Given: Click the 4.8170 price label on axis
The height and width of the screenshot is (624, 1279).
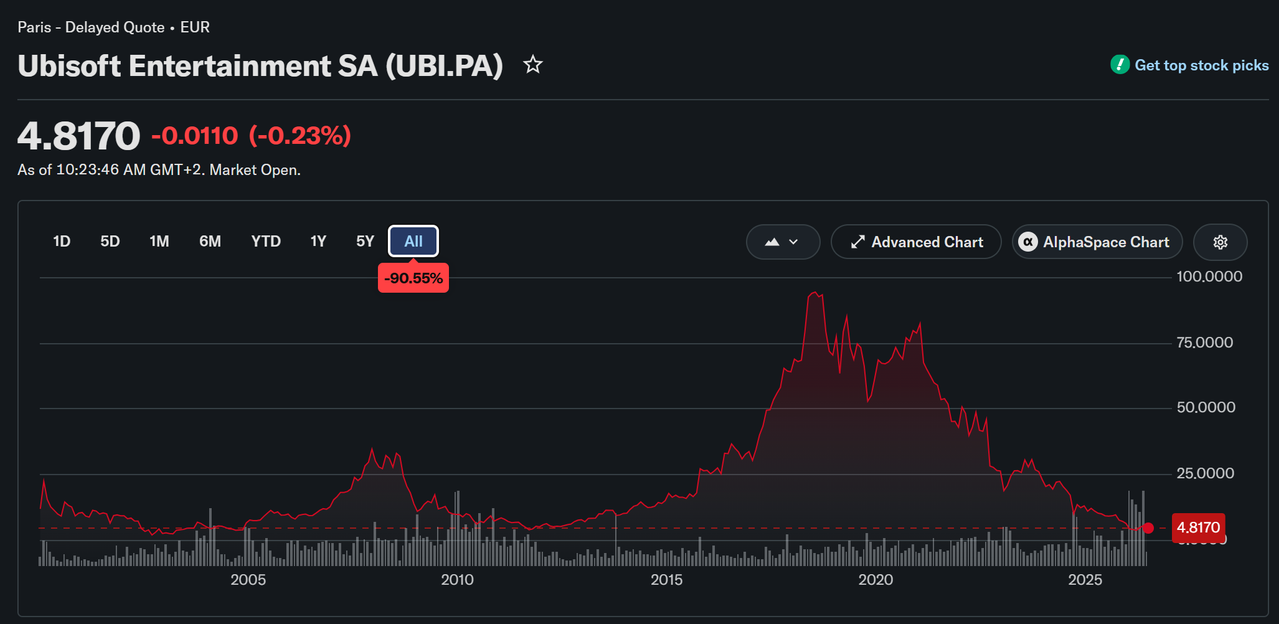Looking at the screenshot, I should [x=1197, y=528].
